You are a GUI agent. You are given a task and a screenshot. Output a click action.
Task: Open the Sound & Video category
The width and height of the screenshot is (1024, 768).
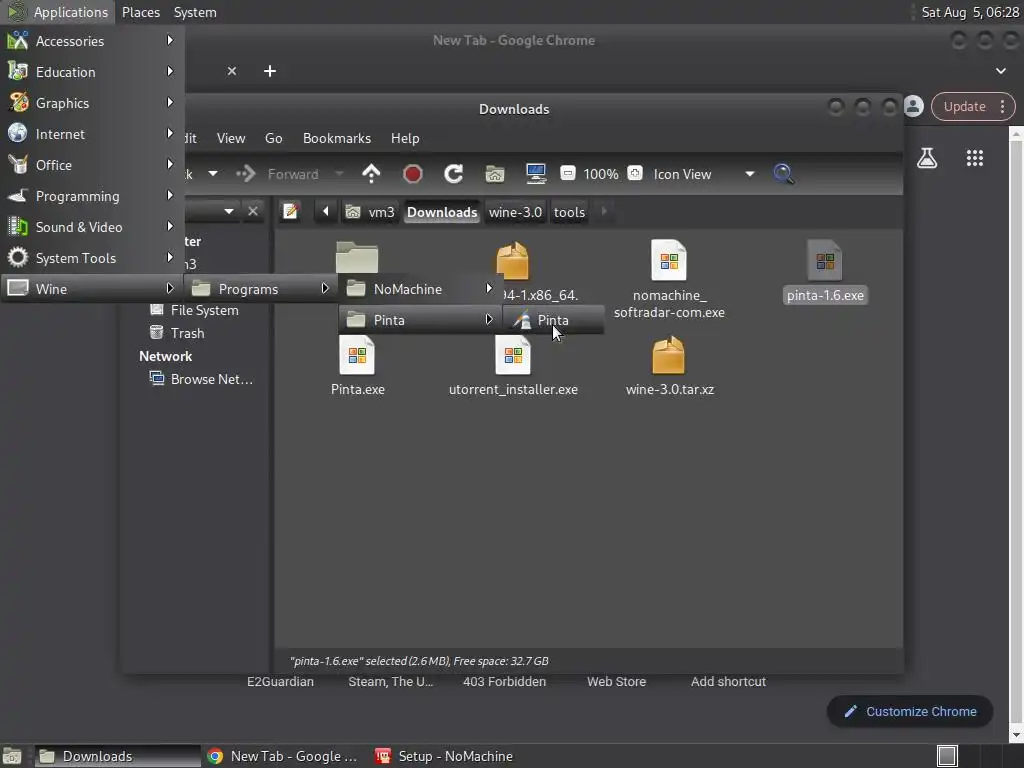tap(91, 227)
